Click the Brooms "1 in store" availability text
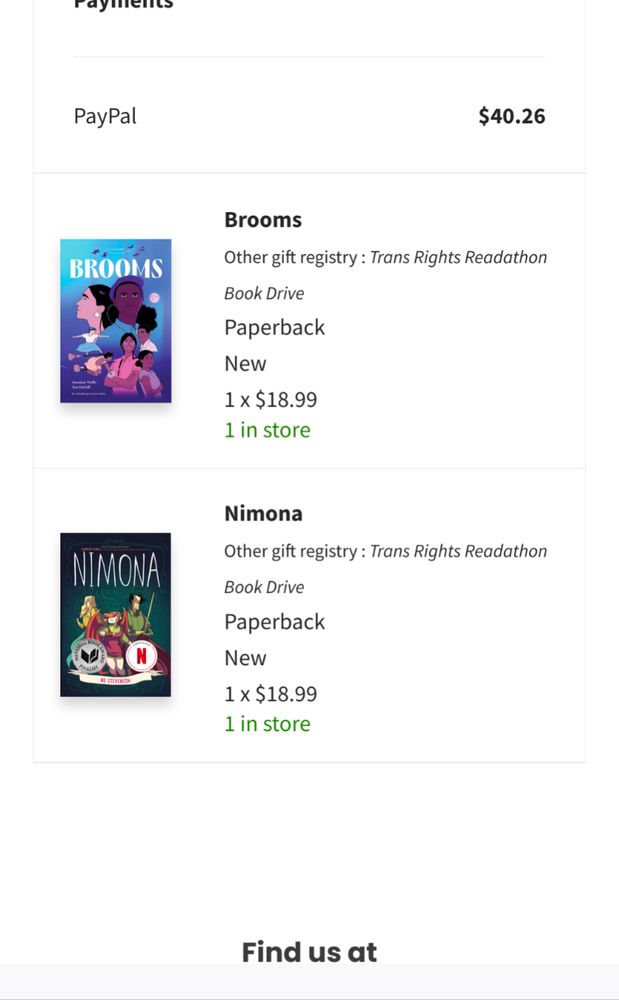The width and height of the screenshot is (619, 1000). click(x=267, y=430)
